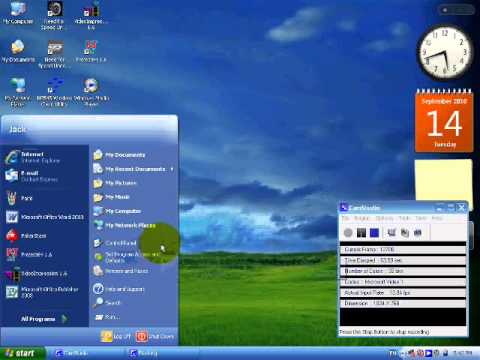
Task: Click the green Start button
Action: (x=22, y=353)
